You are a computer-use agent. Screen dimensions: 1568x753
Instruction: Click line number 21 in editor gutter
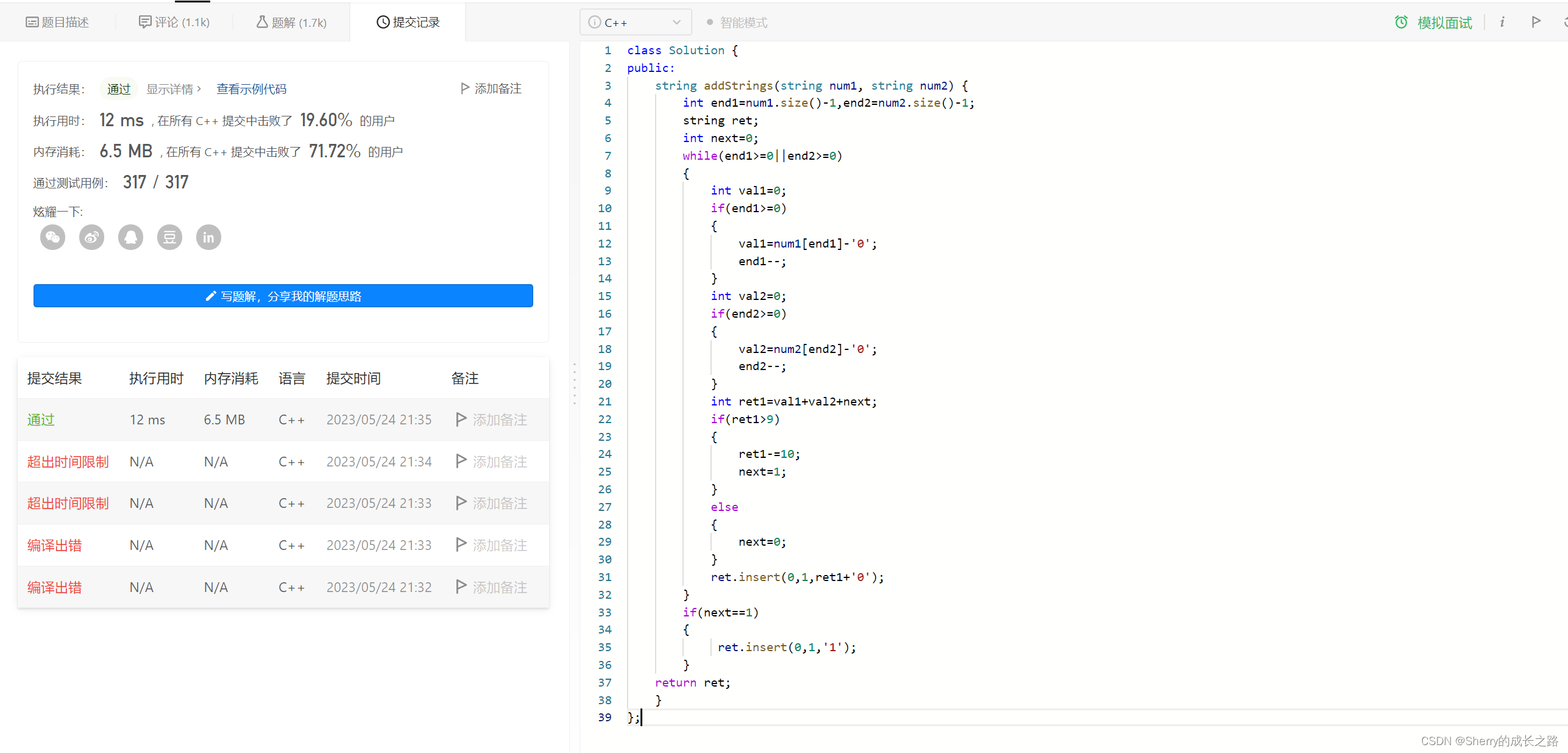coord(605,401)
